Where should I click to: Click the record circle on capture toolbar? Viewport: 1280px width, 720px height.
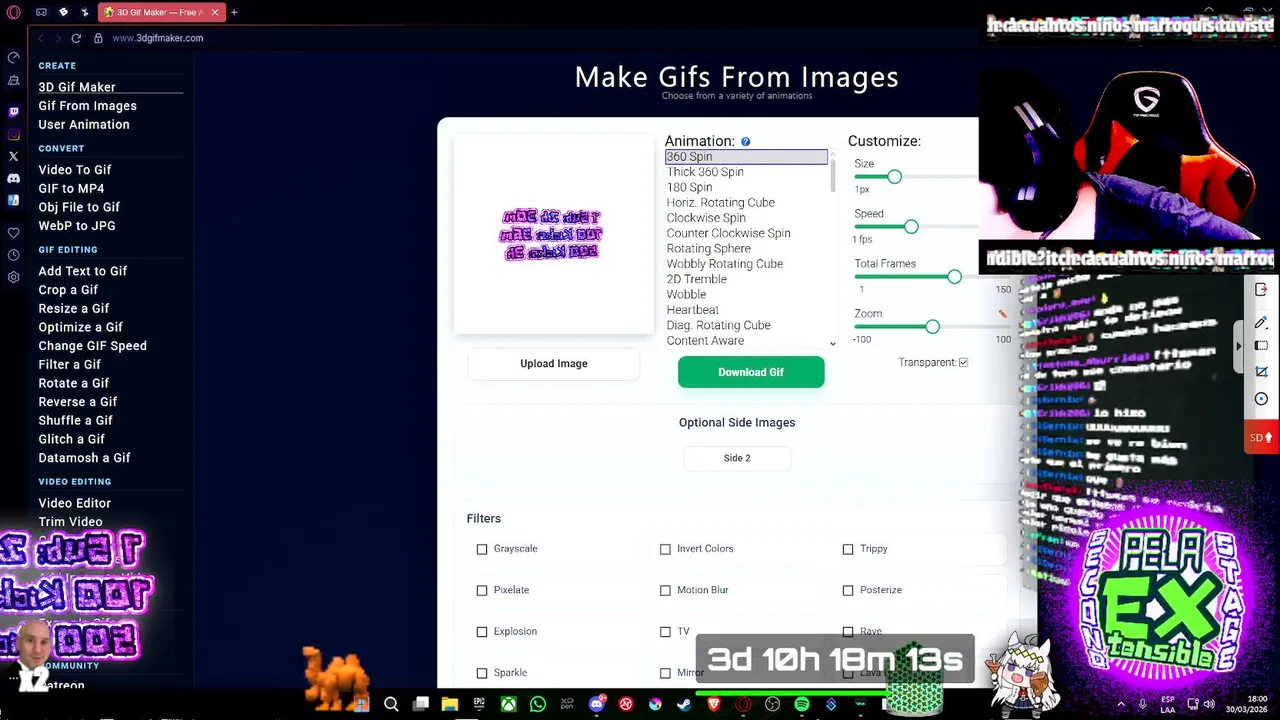[x=1261, y=399]
